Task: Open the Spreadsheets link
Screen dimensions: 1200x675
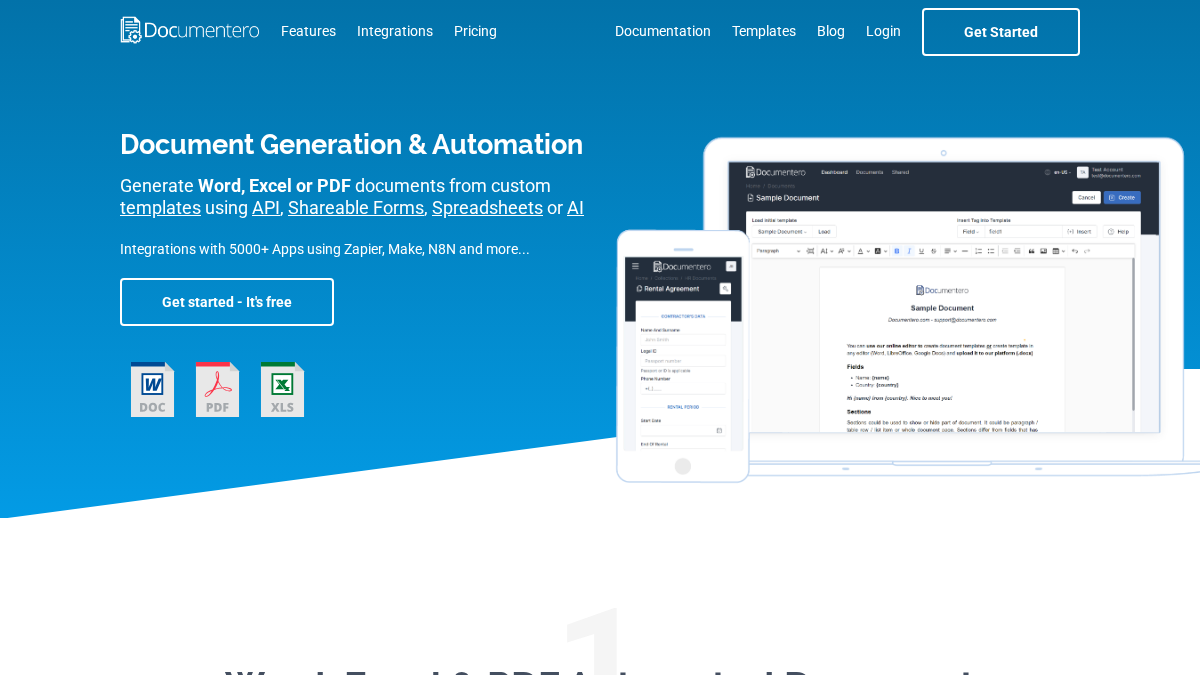Action: (x=487, y=208)
